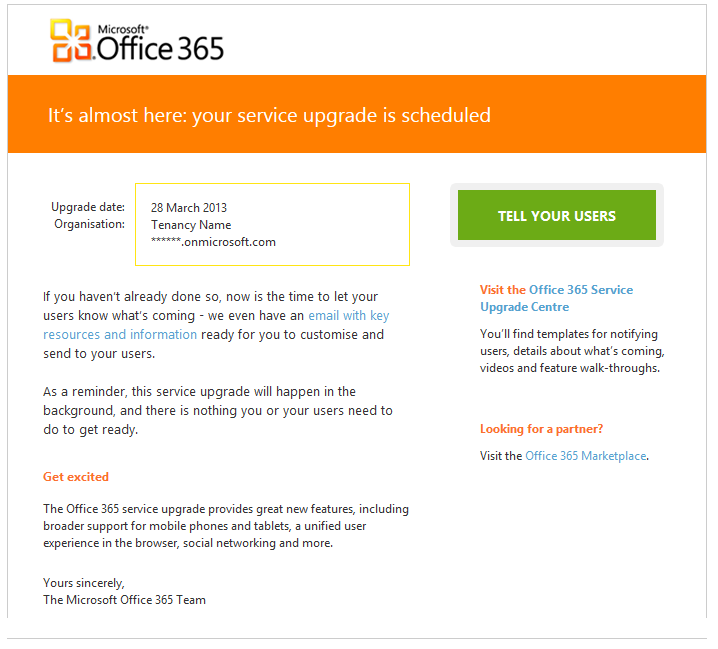Click the "Upgrade date:" label
718x649 pixels.
click(88, 207)
